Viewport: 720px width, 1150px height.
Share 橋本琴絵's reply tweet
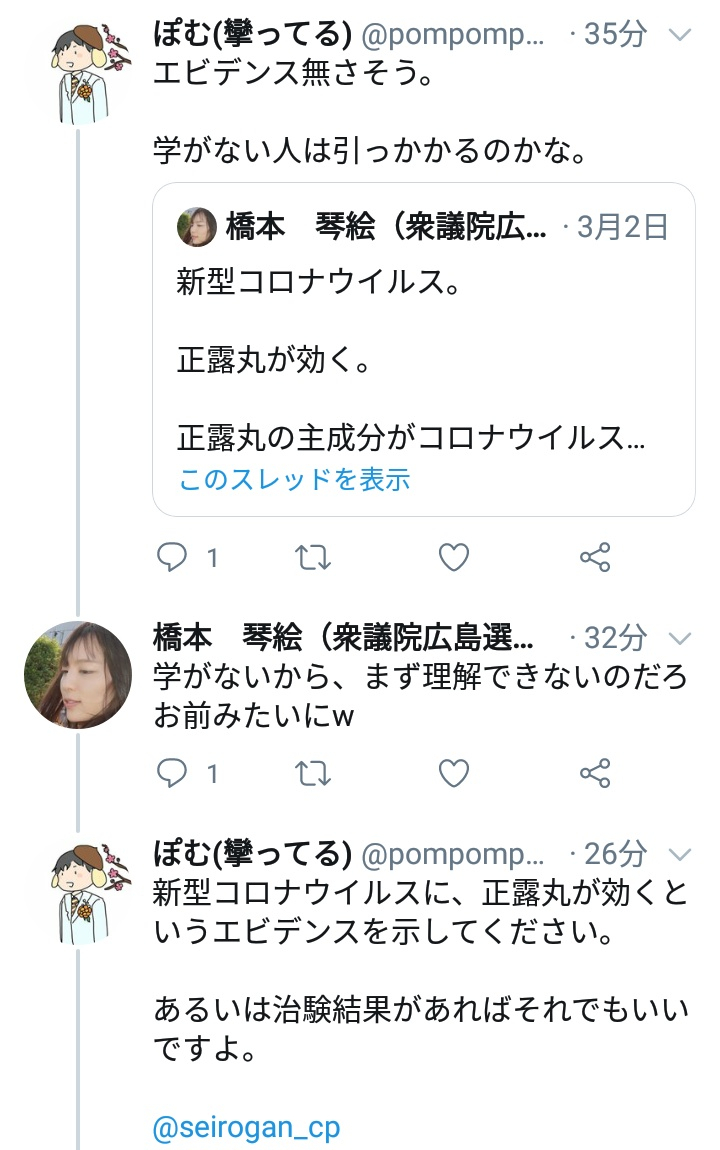point(595,773)
